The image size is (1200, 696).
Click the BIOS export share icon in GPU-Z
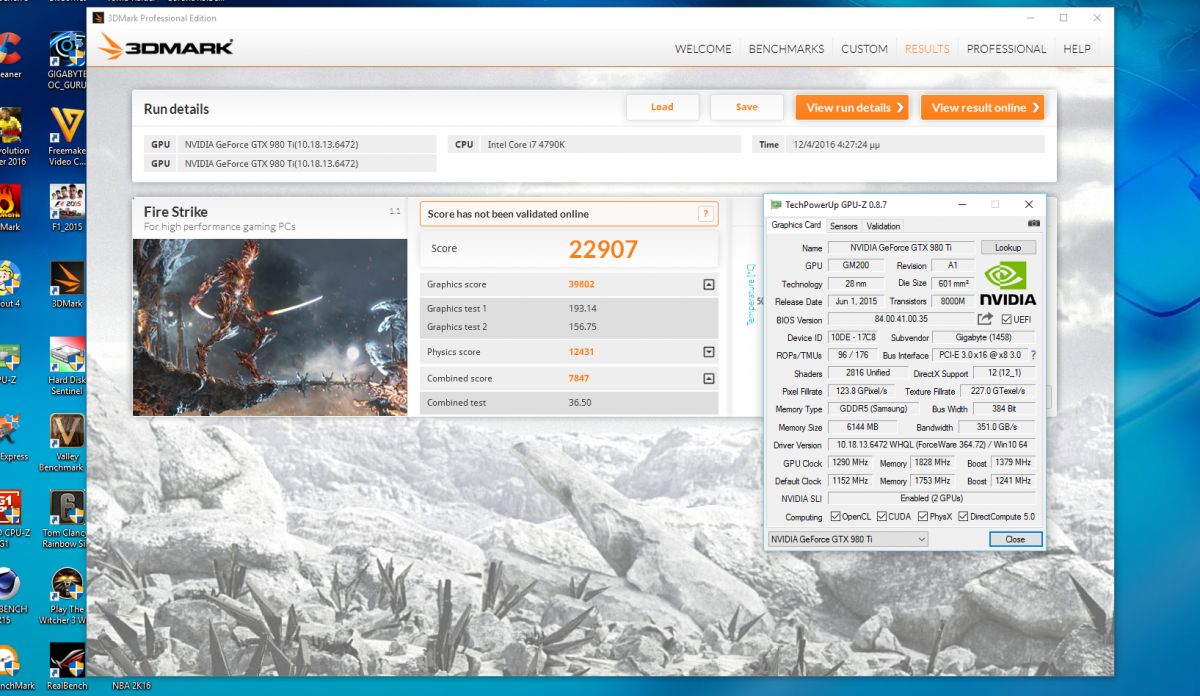pos(985,319)
